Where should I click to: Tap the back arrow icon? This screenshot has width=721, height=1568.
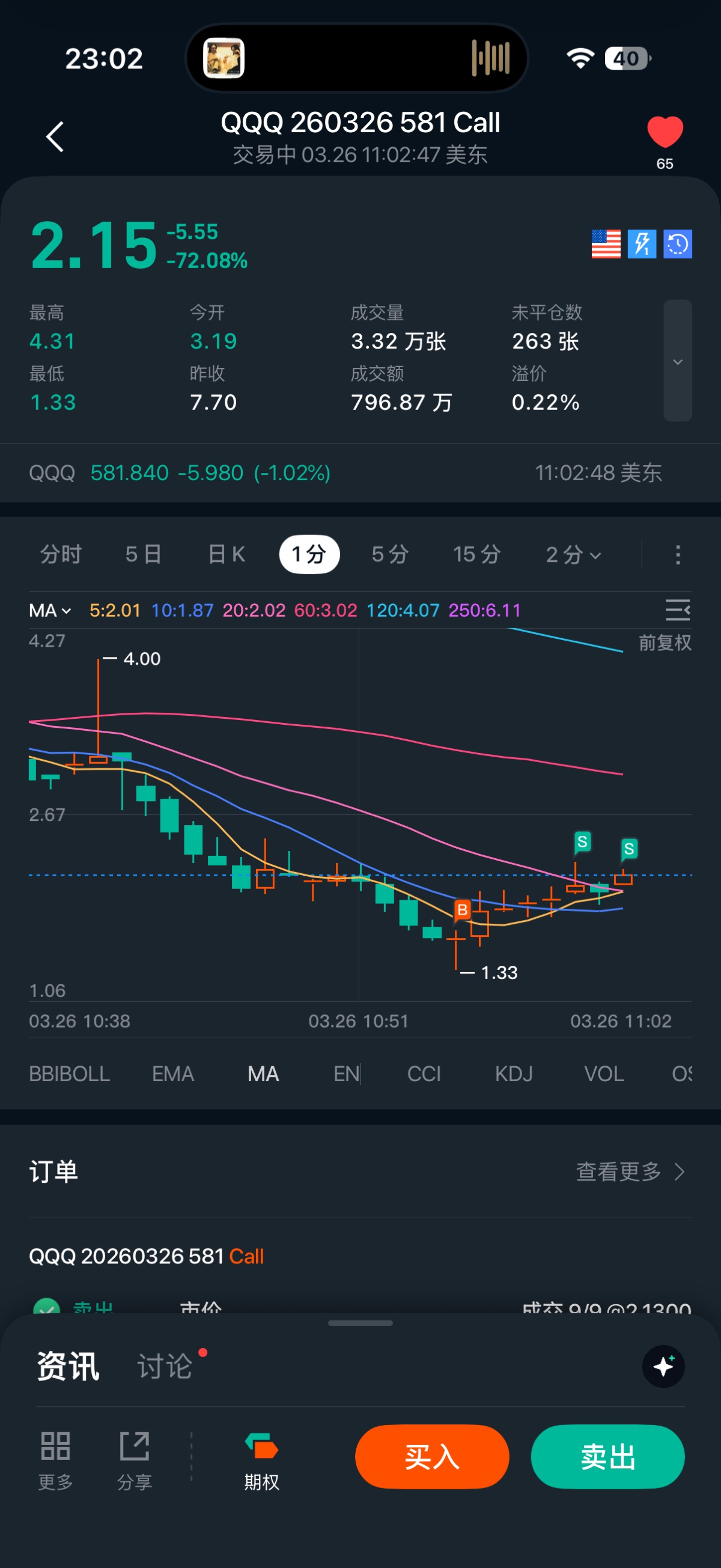tap(55, 136)
